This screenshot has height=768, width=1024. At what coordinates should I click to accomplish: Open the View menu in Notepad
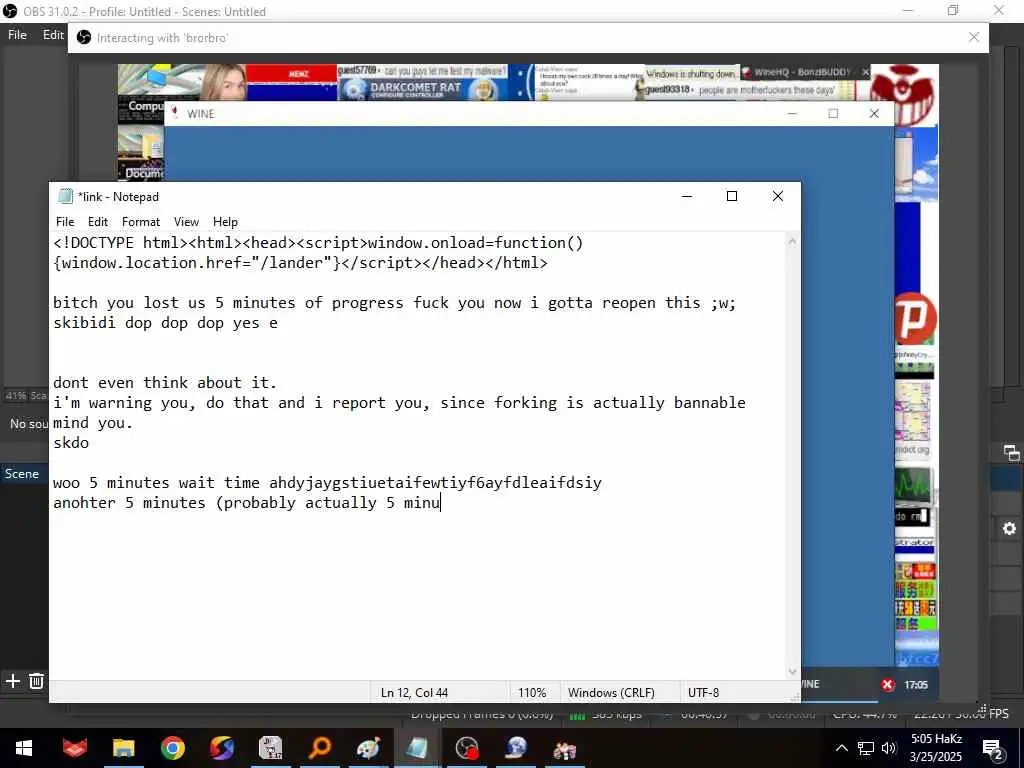coord(186,222)
